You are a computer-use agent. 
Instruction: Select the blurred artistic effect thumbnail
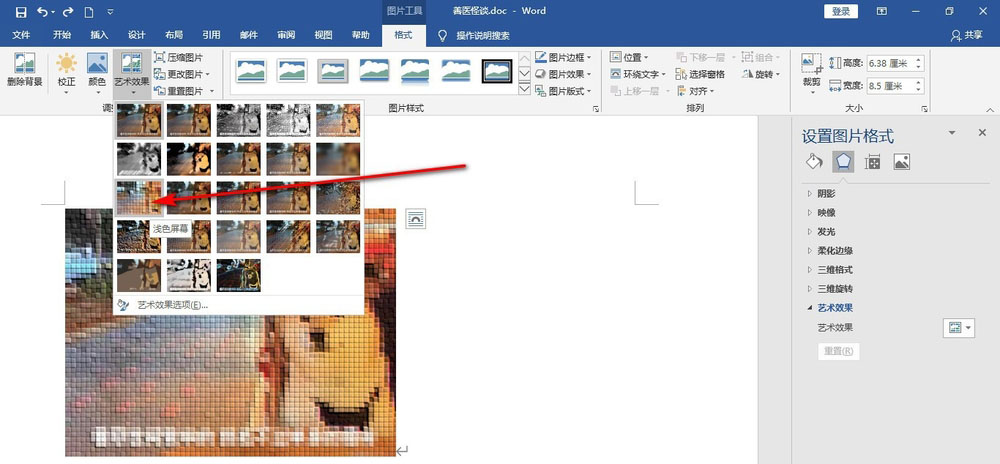[x=338, y=159]
